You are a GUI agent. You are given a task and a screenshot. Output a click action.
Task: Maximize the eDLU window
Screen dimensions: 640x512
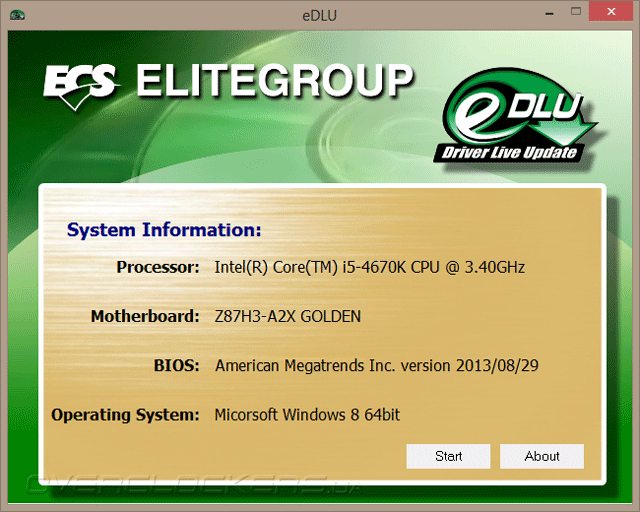(x=576, y=11)
